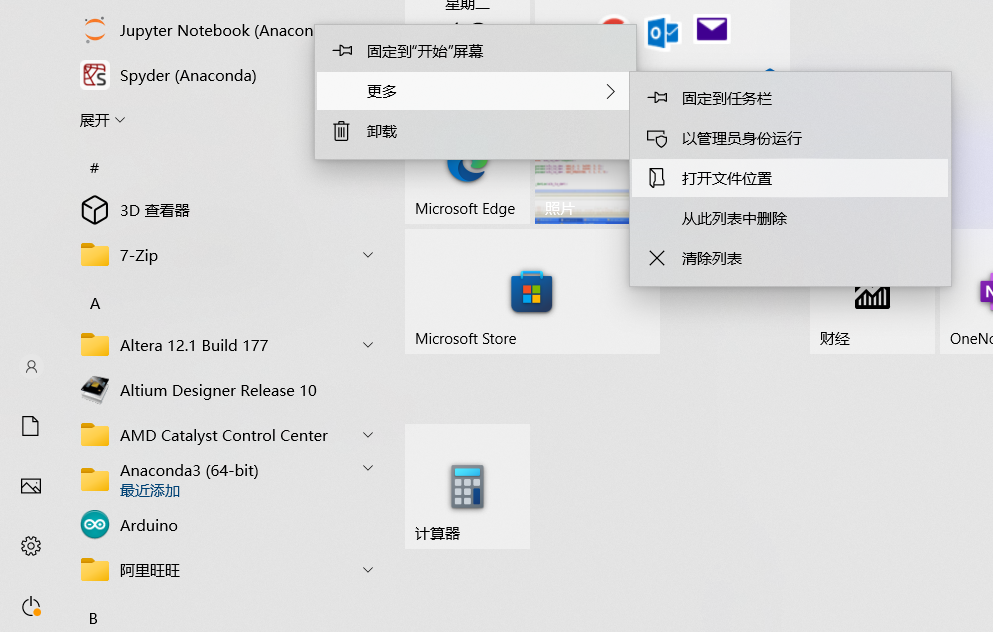Open the Microsoft Store tile

(x=532, y=291)
